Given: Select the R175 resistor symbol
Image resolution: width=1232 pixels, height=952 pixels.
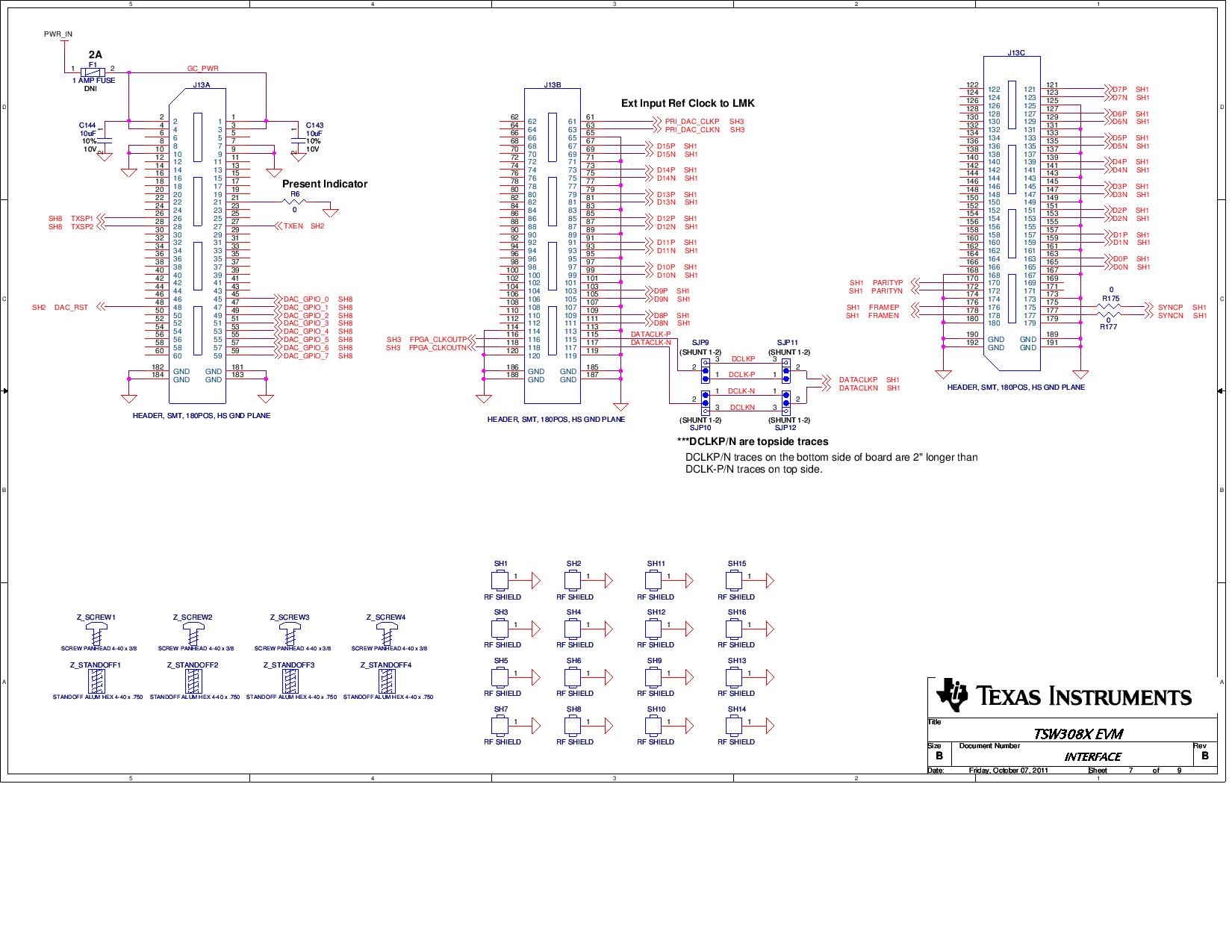Looking at the screenshot, I should tap(1110, 307).
